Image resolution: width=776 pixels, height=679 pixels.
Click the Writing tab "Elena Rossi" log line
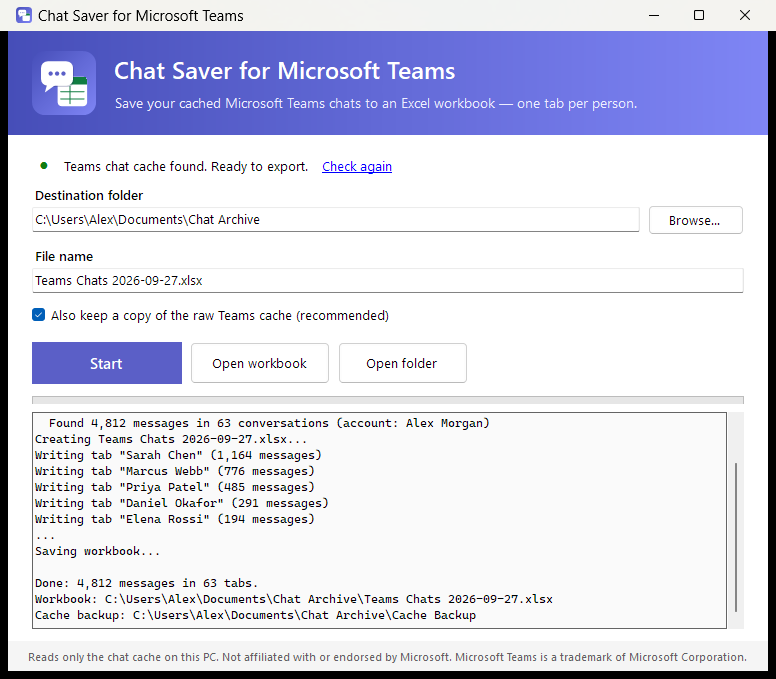click(x=175, y=519)
